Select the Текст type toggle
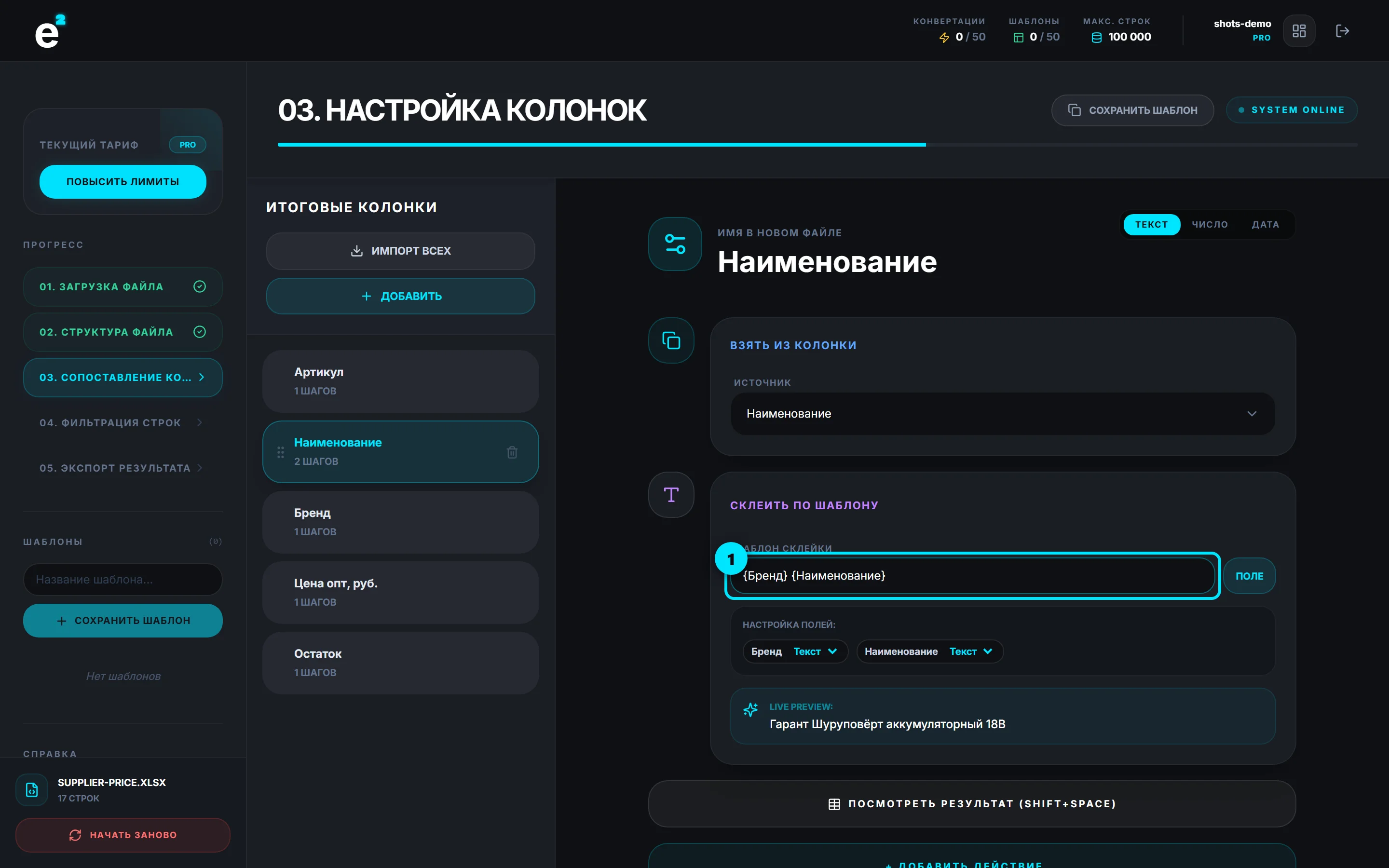 [1151, 224]
